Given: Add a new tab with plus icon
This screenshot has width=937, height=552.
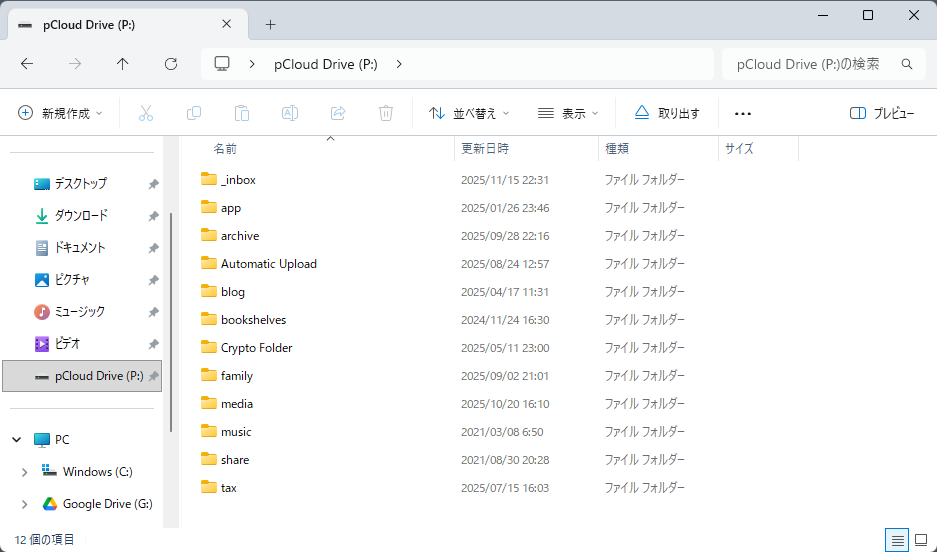Looking at the screenshot, I should [x=270, y=25].
